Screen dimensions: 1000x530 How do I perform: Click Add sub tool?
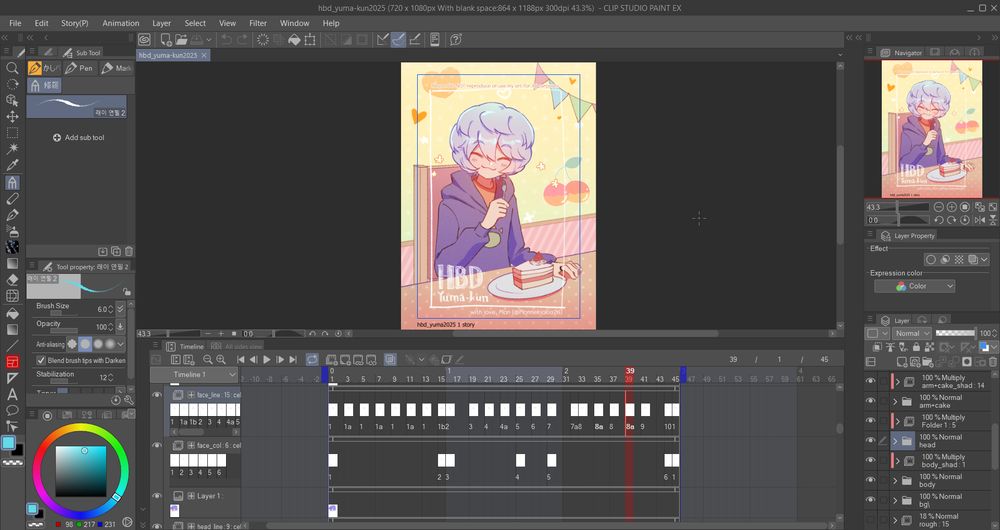pyautogui.click(x=78, y=138)
